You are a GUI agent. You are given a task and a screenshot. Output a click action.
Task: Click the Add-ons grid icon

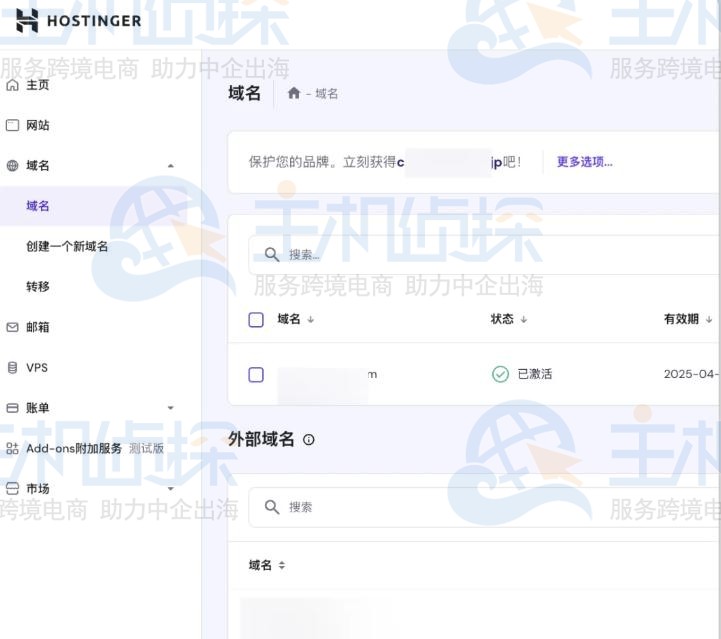12,448
